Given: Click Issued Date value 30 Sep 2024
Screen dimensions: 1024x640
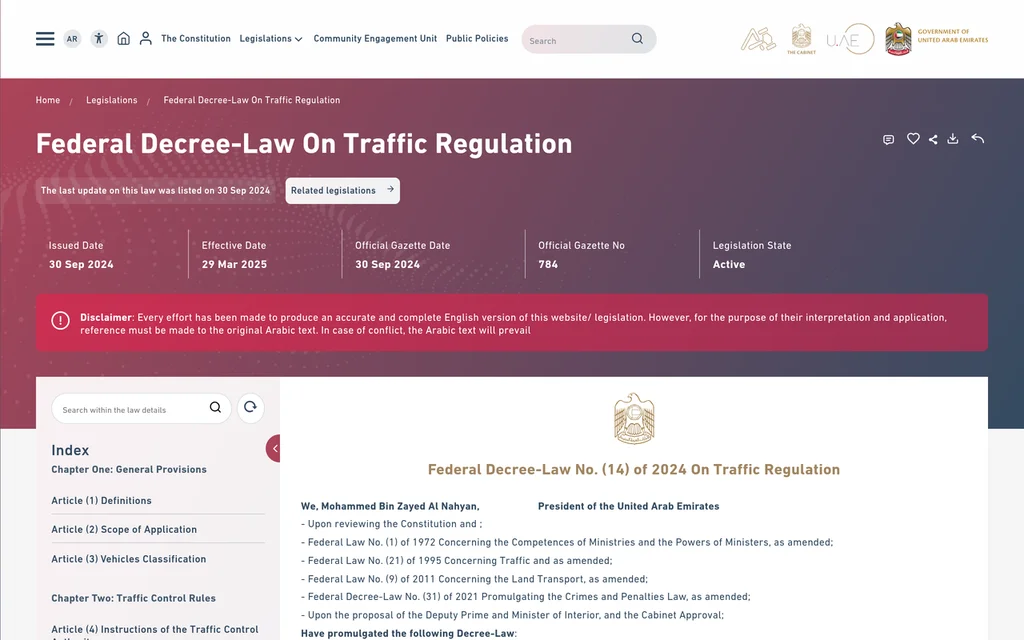Looking at the screenshot, I should click(x=81, y=264).
